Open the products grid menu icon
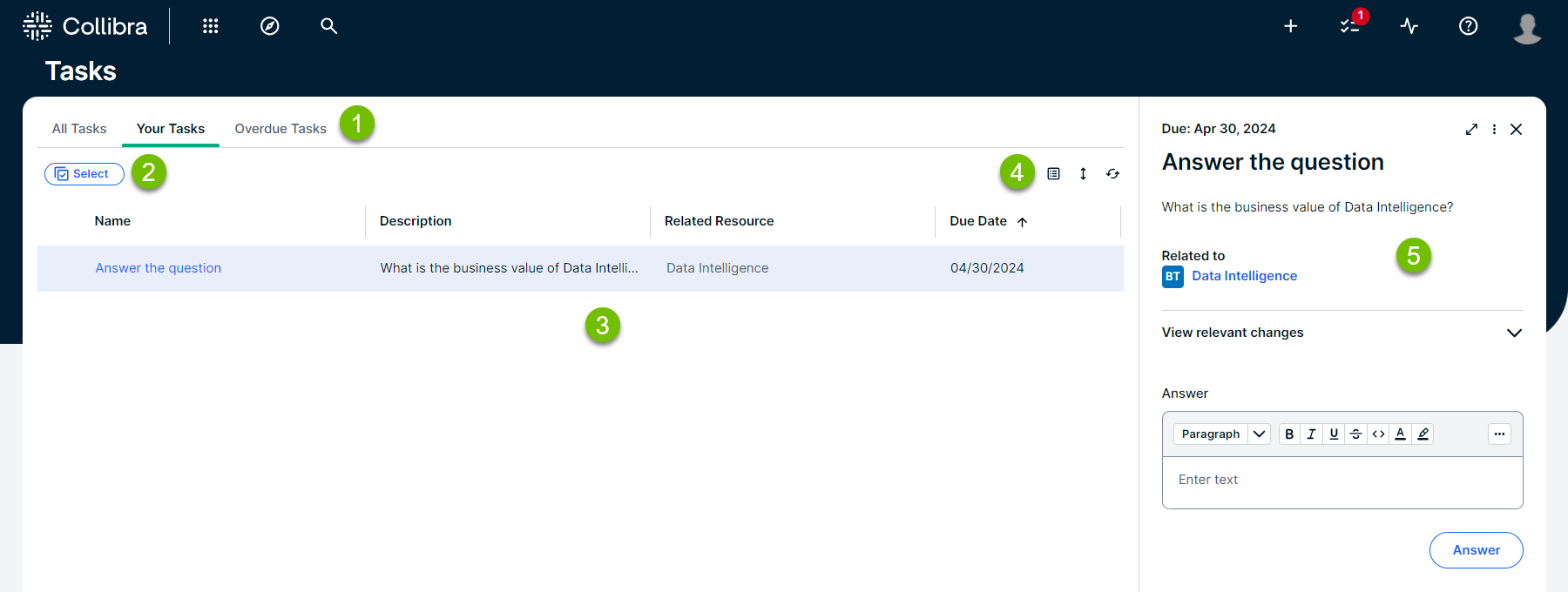Viewport: 1568px width, 592px height. tap(210, 26)
